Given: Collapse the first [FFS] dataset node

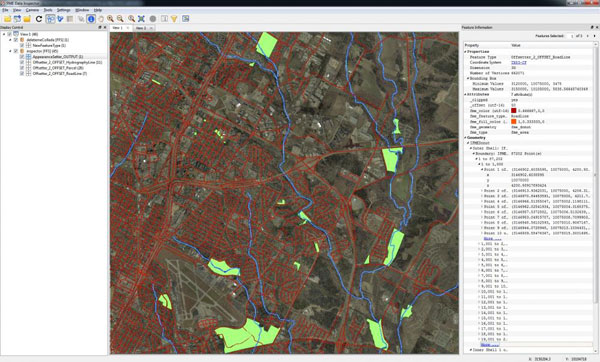Looking at the screenshot, I should click(10, 40).
